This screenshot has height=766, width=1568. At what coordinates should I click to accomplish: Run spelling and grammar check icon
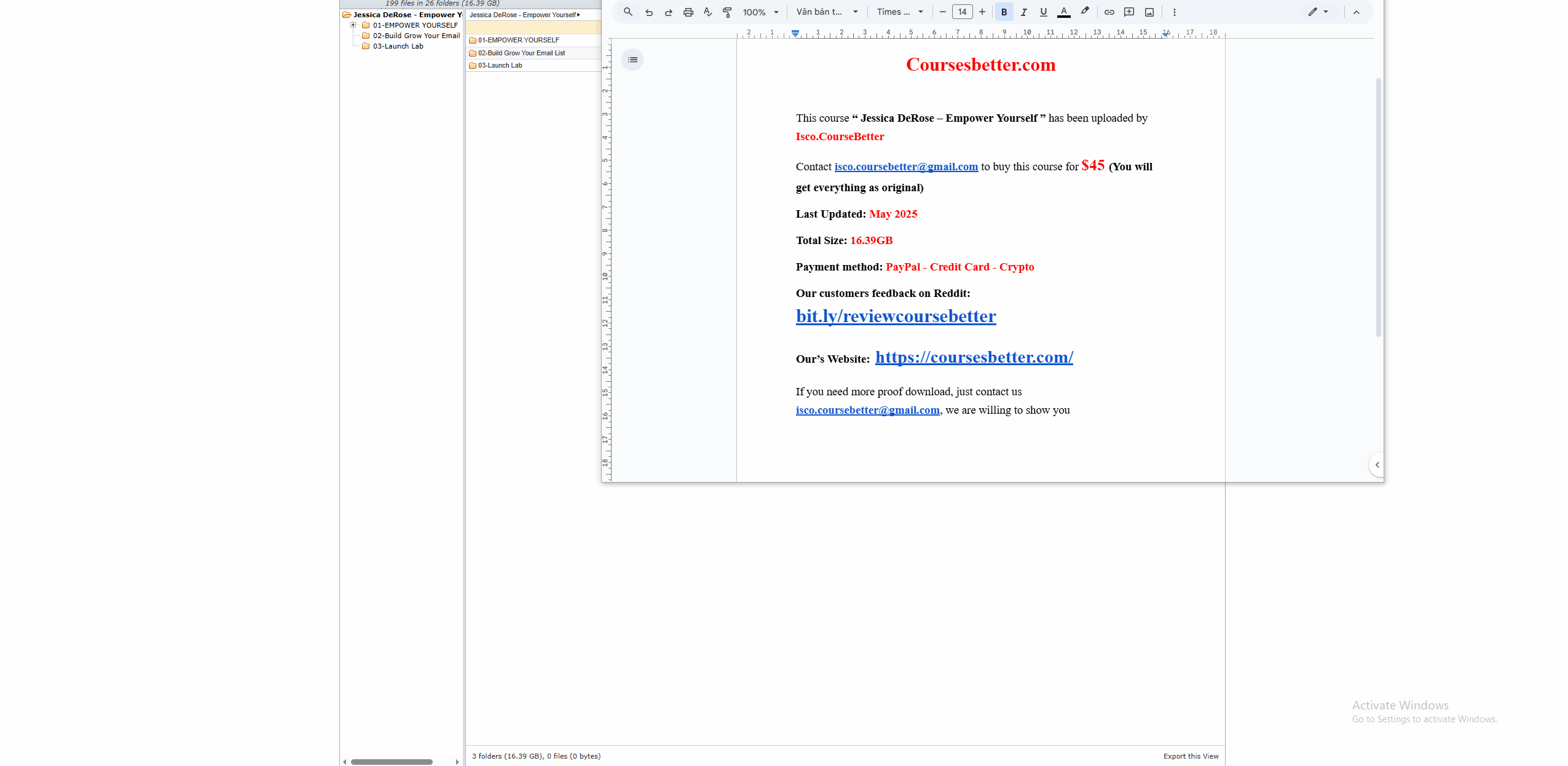click(x=707, y=12)
